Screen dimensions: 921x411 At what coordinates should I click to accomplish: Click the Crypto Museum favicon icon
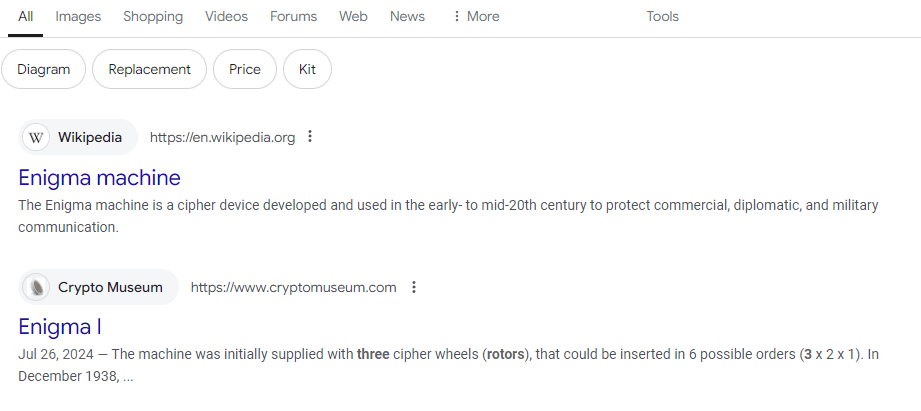37,287
